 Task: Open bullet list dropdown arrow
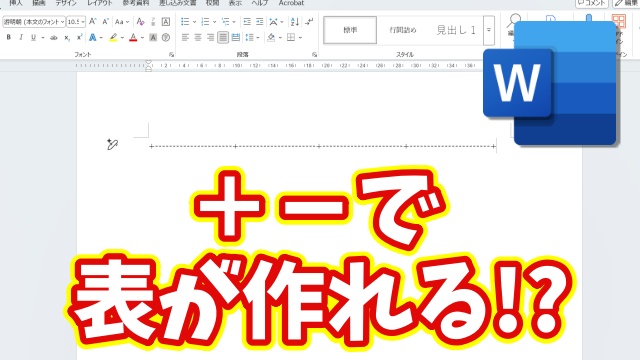pyautogui.click(x=194, y=22)
